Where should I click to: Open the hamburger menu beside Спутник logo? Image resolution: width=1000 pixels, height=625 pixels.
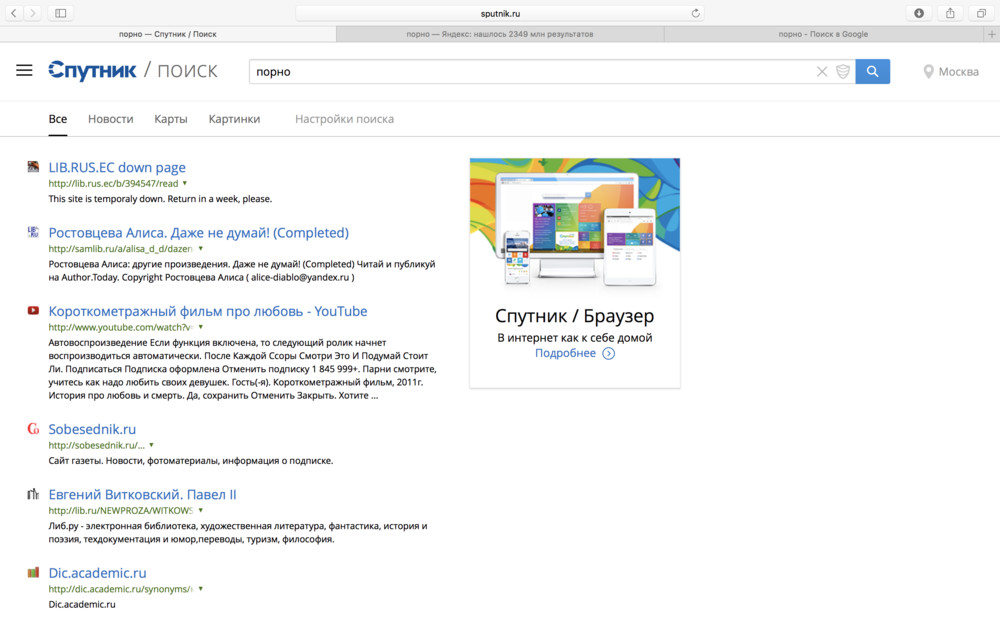[x=24, y=71]
